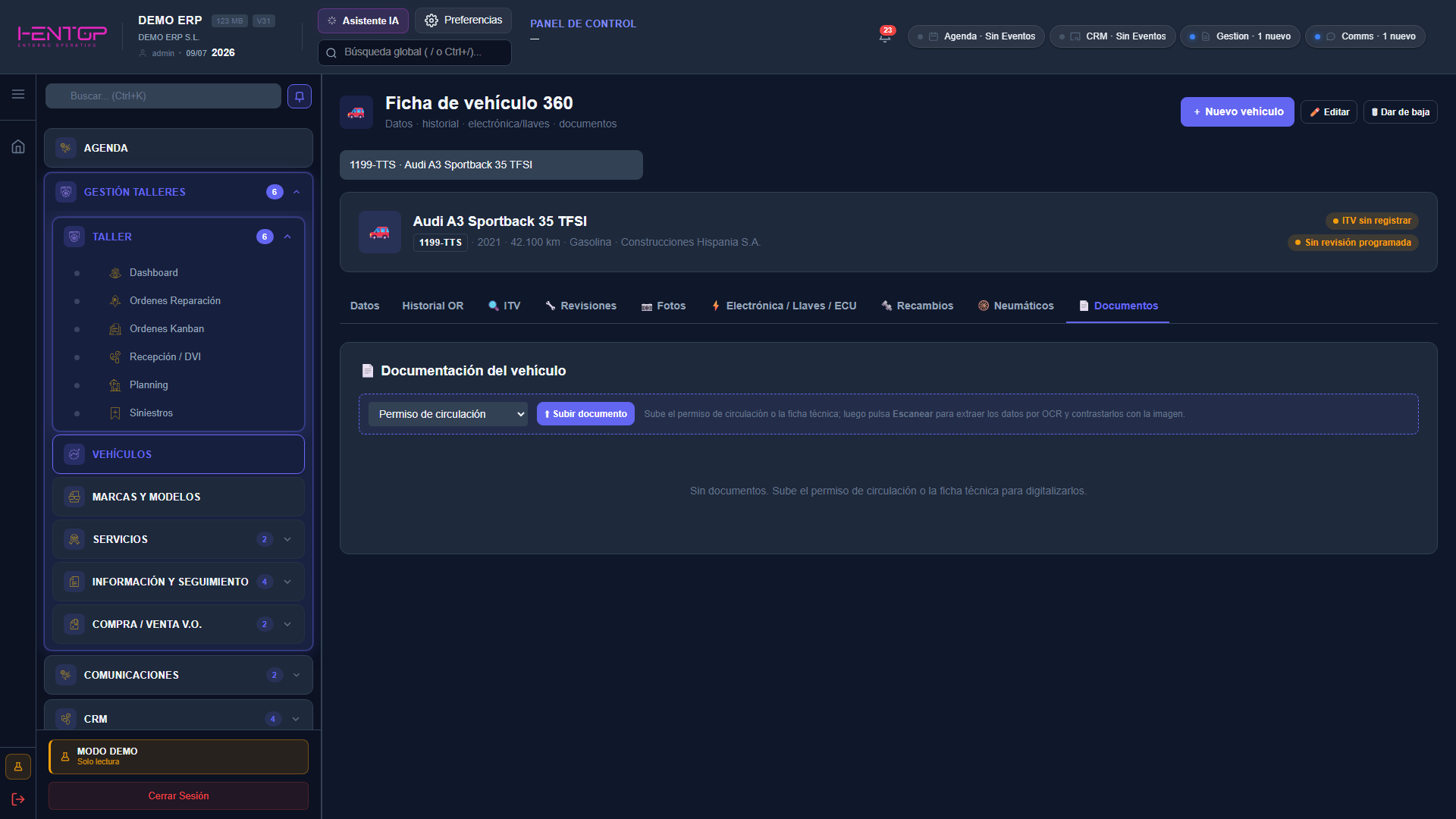The height and width of the screenshot is (819, 1456).
Task: Click the logout icon in left rail
Action: click(18, 799)
